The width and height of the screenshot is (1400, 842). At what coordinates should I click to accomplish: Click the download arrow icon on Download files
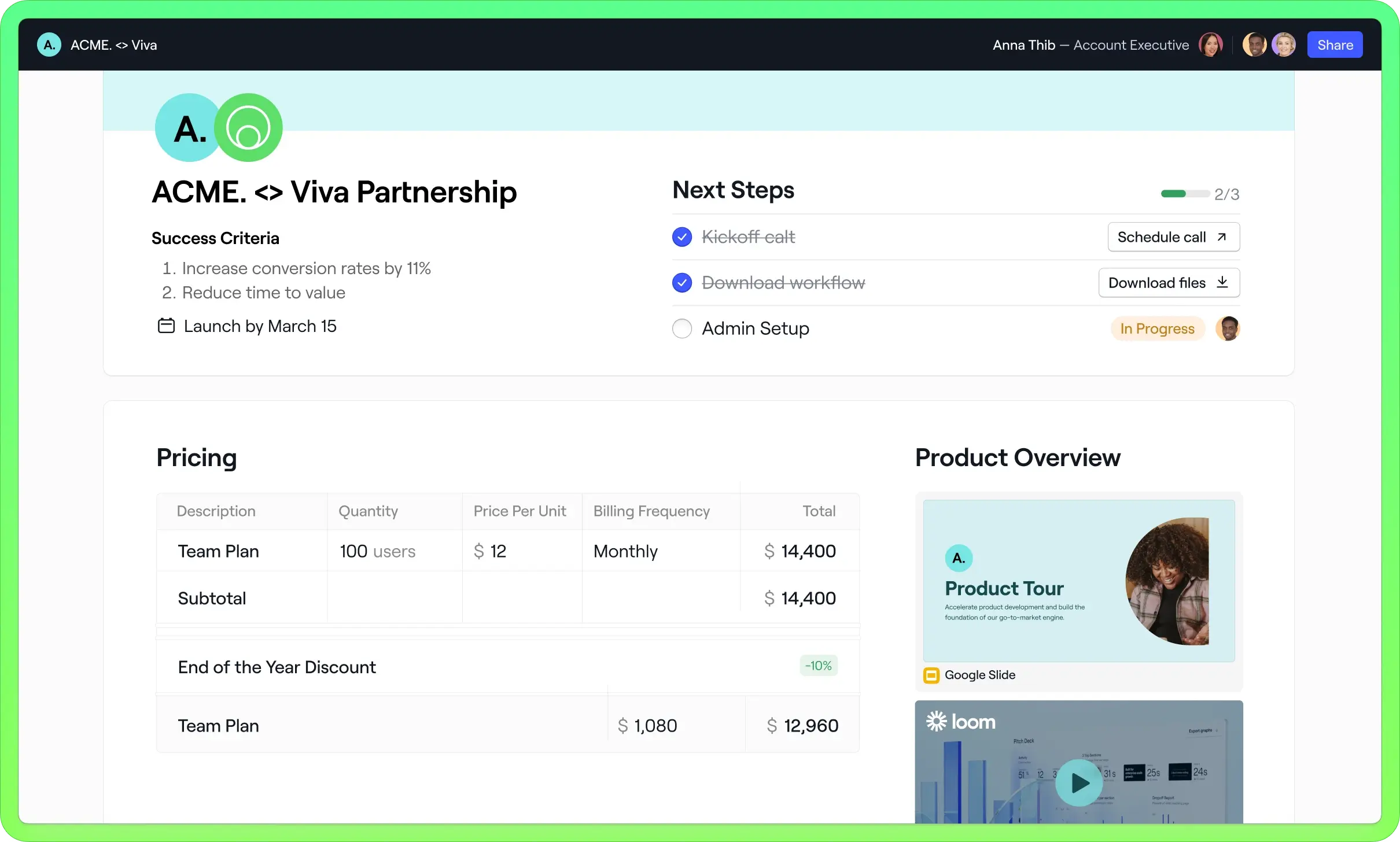click(x=1222, y=282)
